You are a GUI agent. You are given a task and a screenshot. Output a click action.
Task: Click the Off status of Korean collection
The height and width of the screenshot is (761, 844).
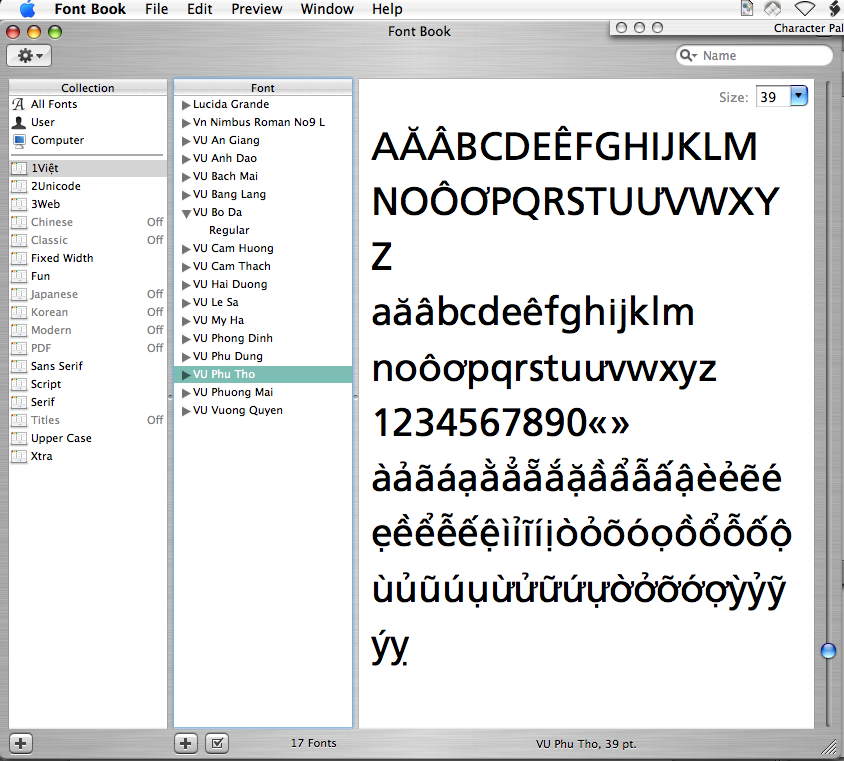155,312
